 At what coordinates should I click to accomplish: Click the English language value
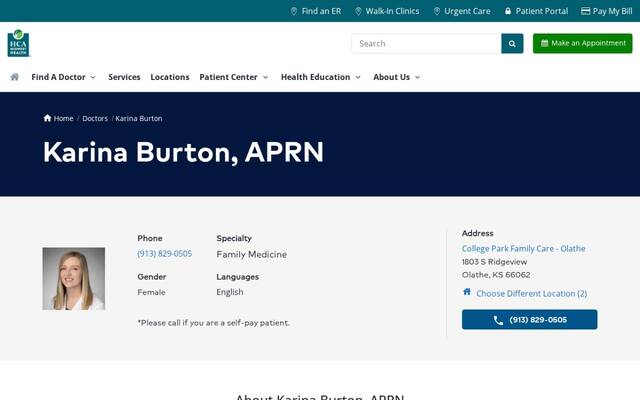click(x=230, y=292)
